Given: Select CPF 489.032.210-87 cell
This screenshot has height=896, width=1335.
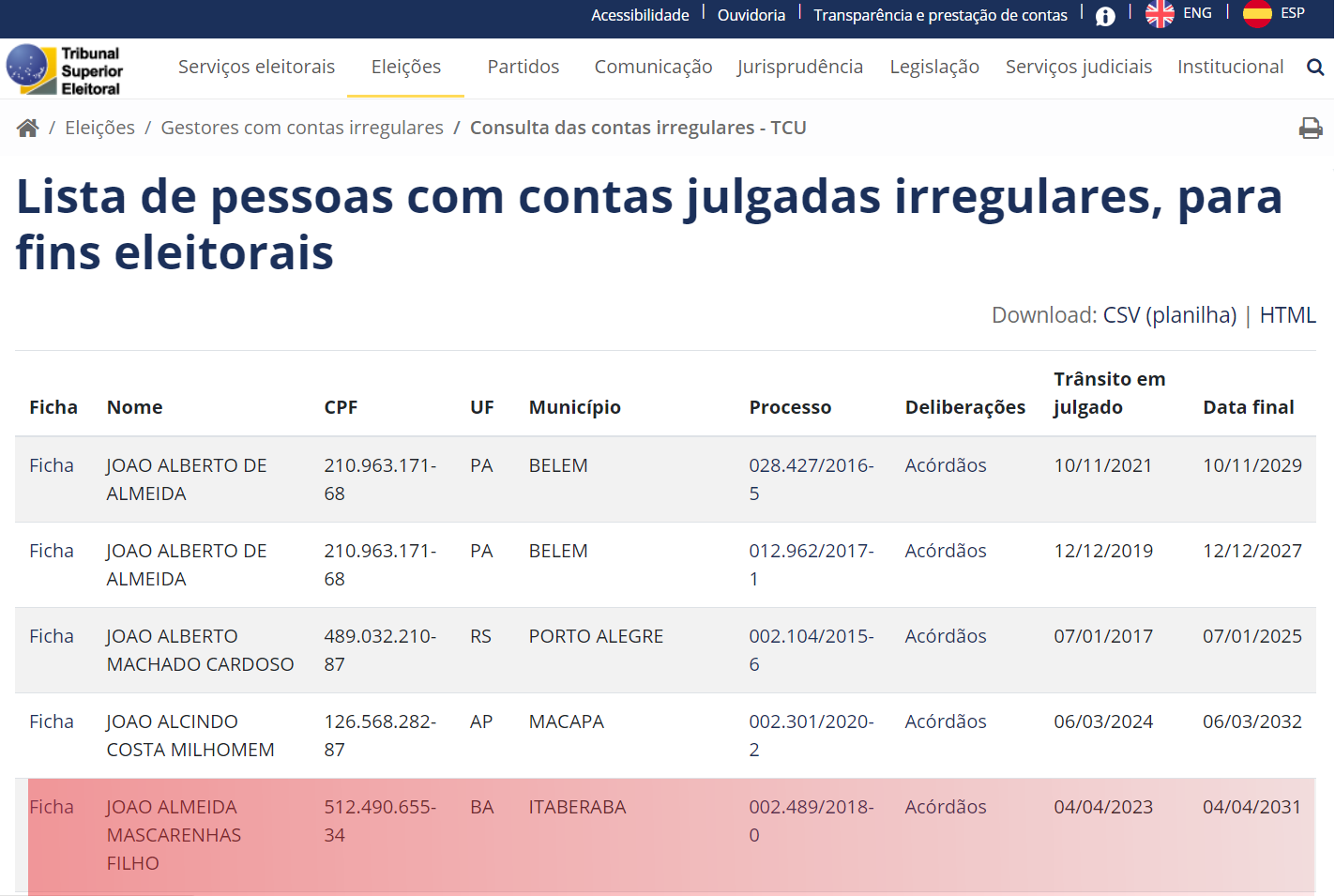Looking at the screenshot, I should point(380,650).
